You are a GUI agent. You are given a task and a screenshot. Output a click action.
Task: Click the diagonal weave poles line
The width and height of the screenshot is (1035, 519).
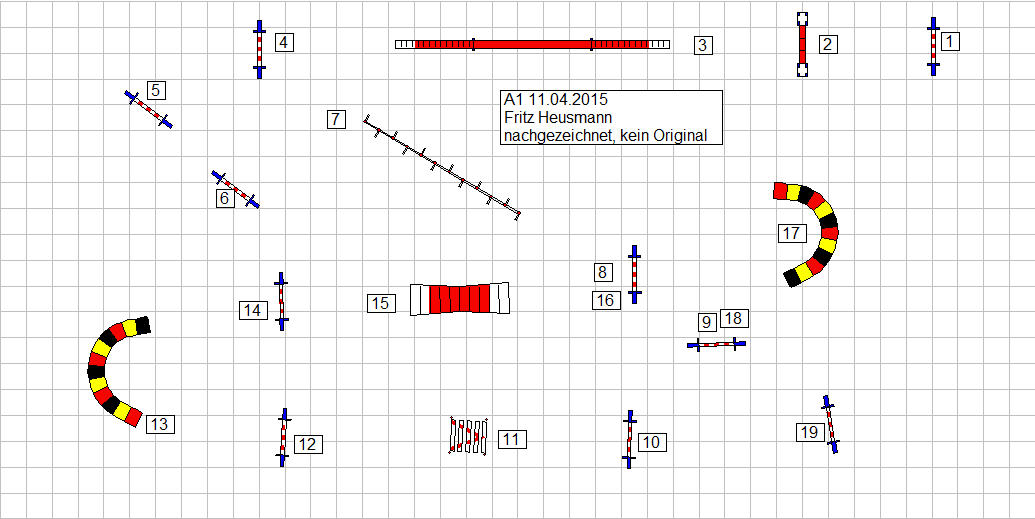point(442,166)
